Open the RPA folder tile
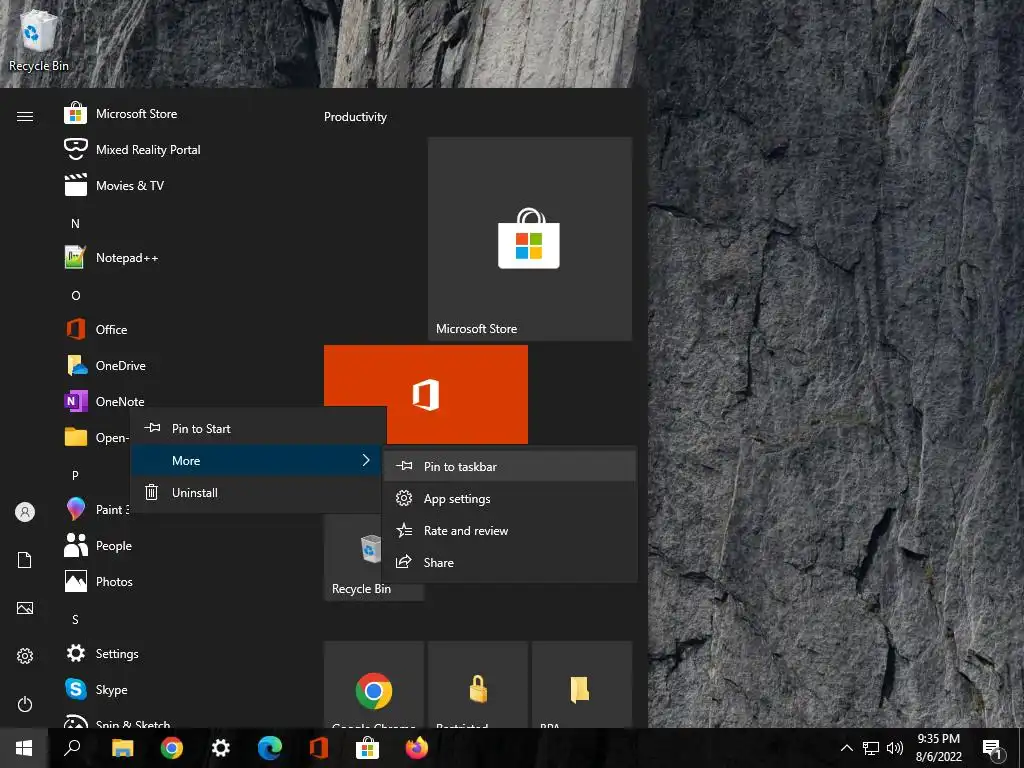 (x=581, y=685)
